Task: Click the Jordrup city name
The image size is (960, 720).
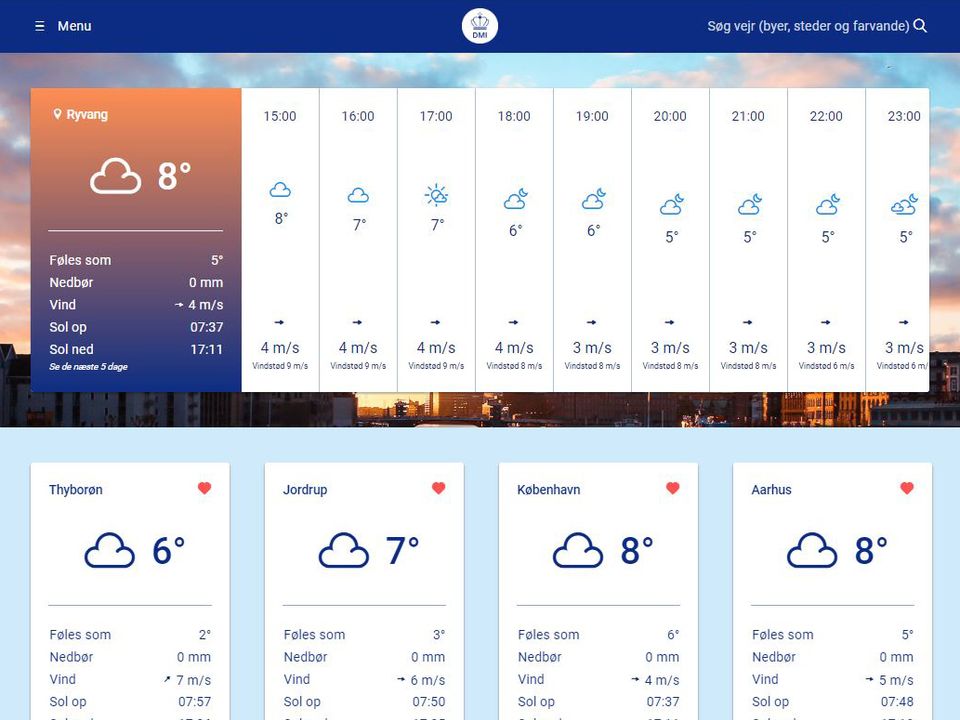Action: (304, 490)
